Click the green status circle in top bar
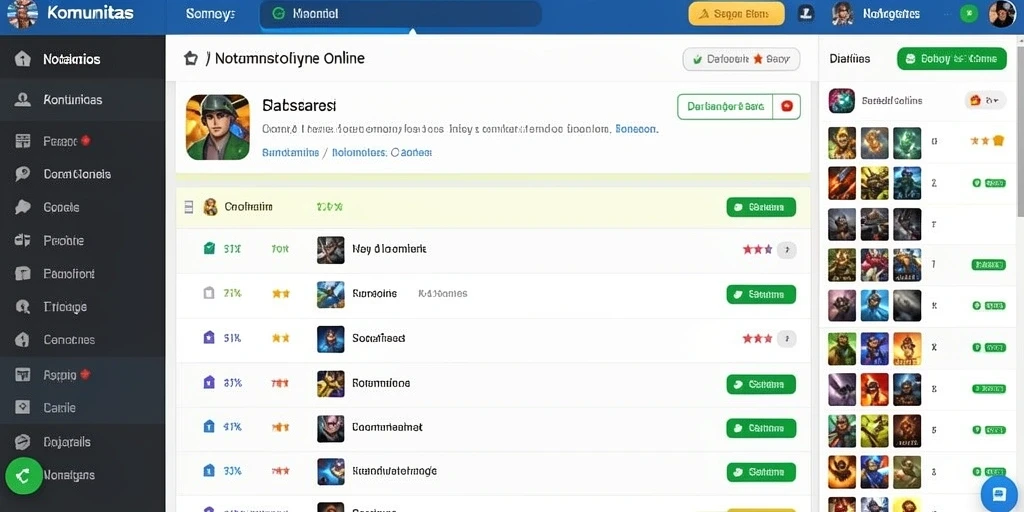Screen dimensions: 1024x512 [969, 13]
